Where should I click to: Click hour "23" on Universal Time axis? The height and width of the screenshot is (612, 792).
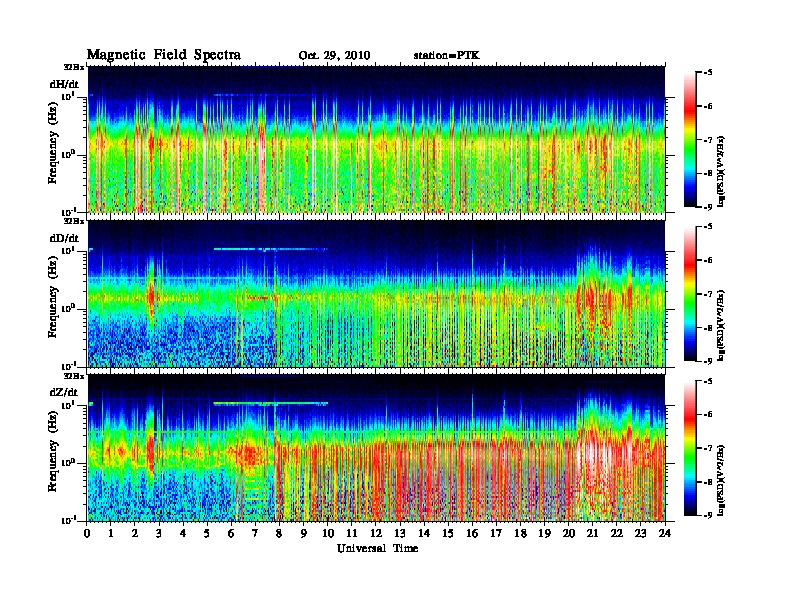640,533
